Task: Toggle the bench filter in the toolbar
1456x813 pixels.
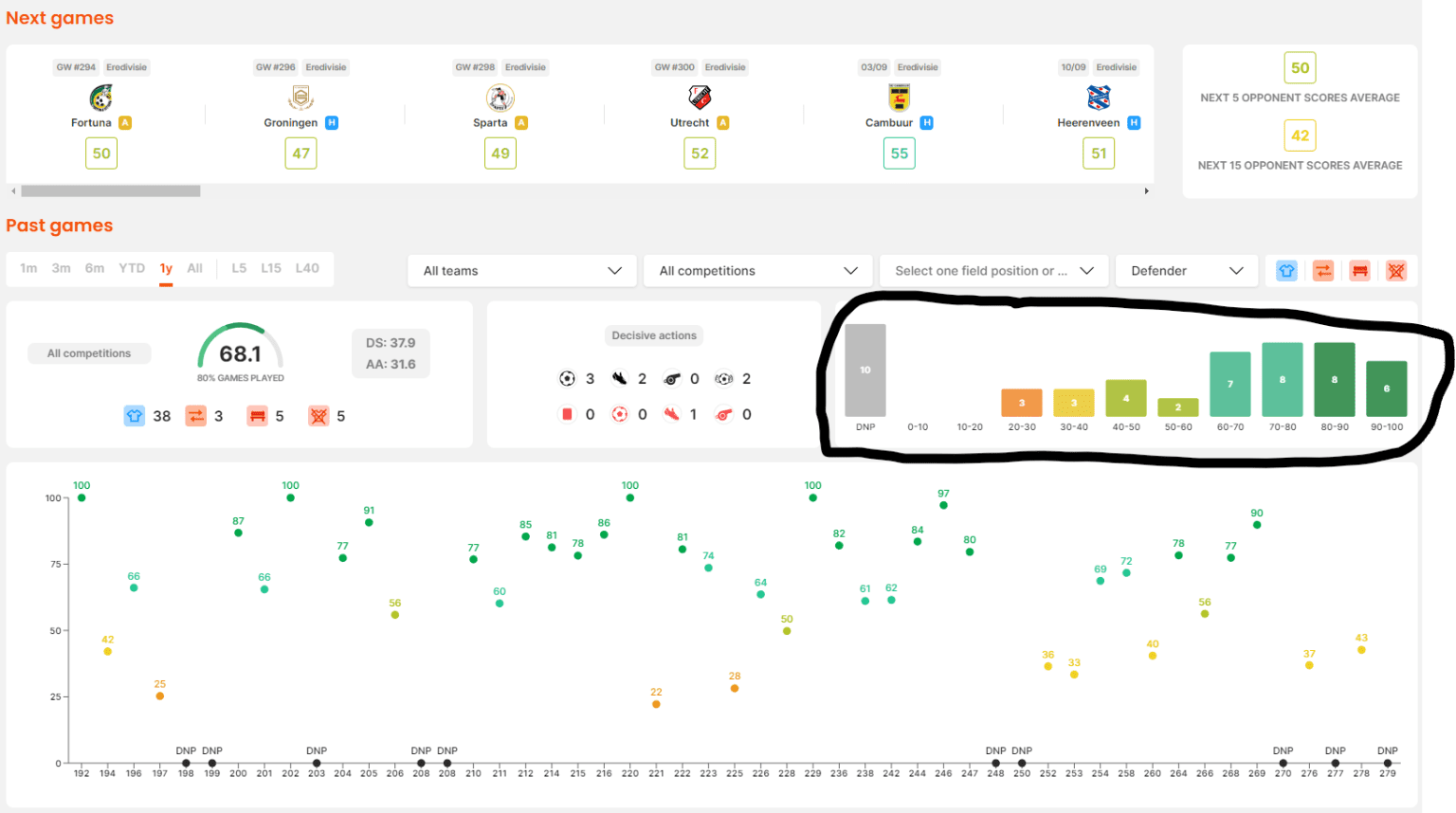Action: point(1360,271)
